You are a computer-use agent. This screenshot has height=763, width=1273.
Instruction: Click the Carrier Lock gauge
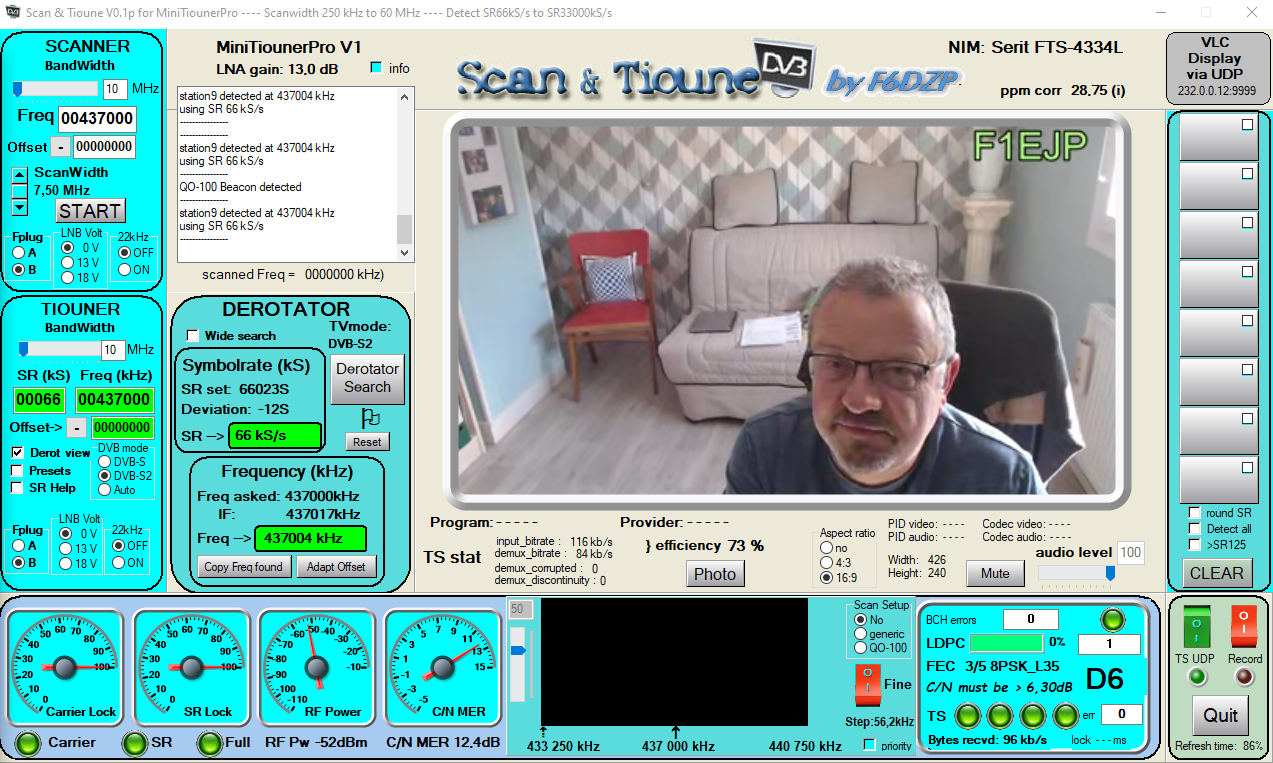point(65,667)
